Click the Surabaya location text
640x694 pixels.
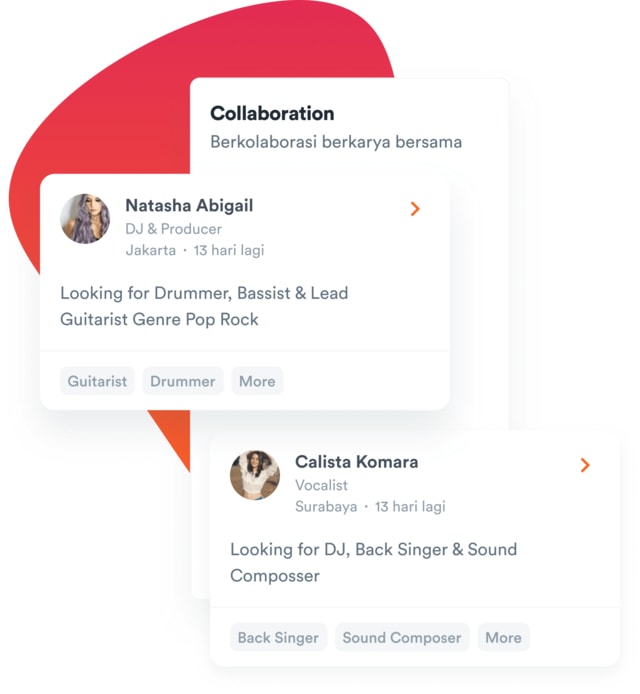pyautogui.click(x=326, y=506)
